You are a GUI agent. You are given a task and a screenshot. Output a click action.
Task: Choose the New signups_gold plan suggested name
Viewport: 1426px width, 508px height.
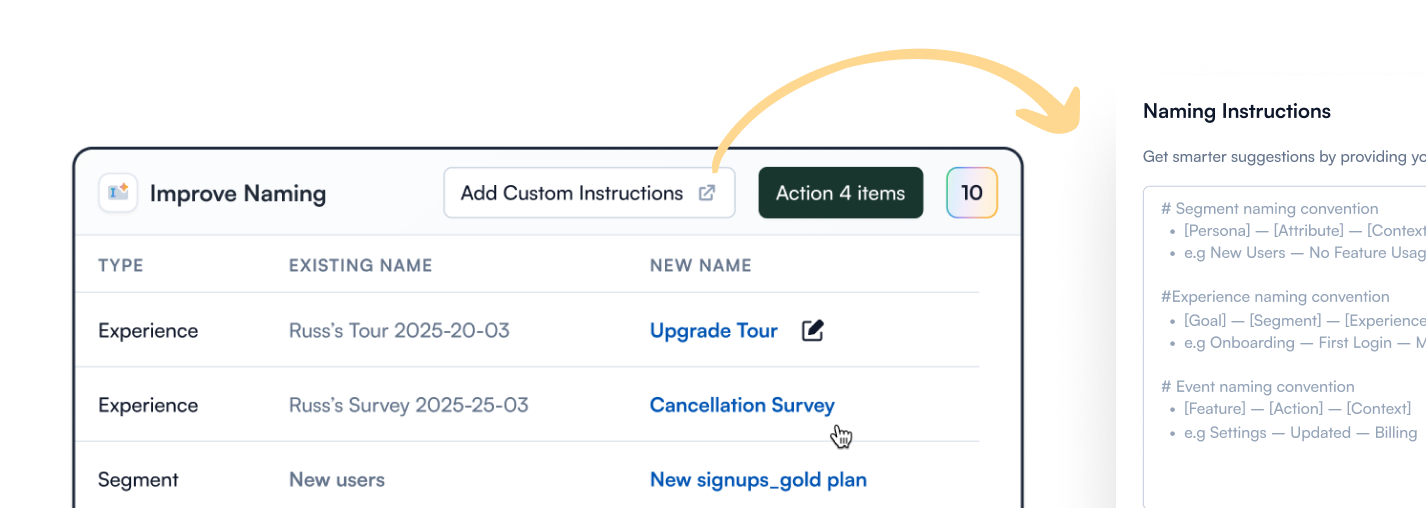pos(758,480)
